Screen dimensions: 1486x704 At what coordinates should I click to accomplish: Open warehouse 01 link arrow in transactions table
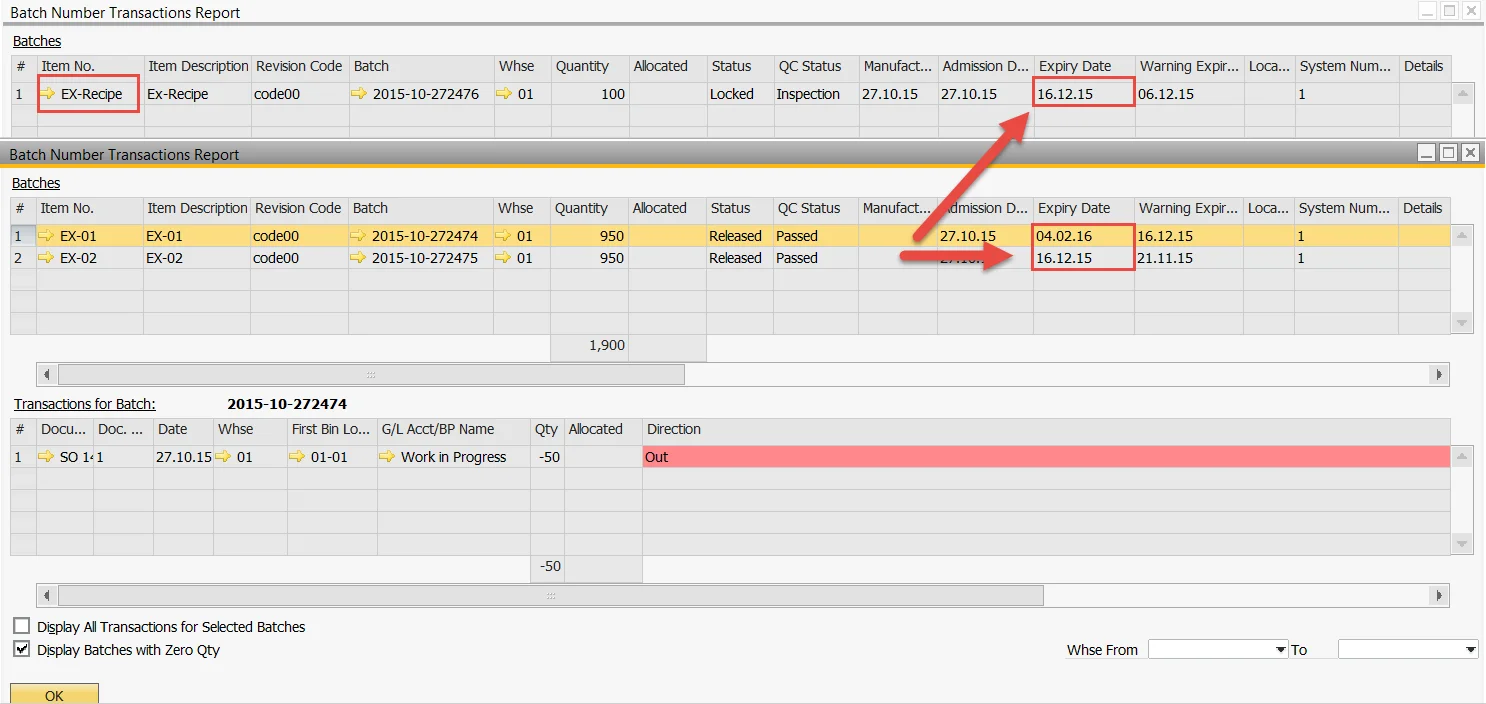pos(225,457)
